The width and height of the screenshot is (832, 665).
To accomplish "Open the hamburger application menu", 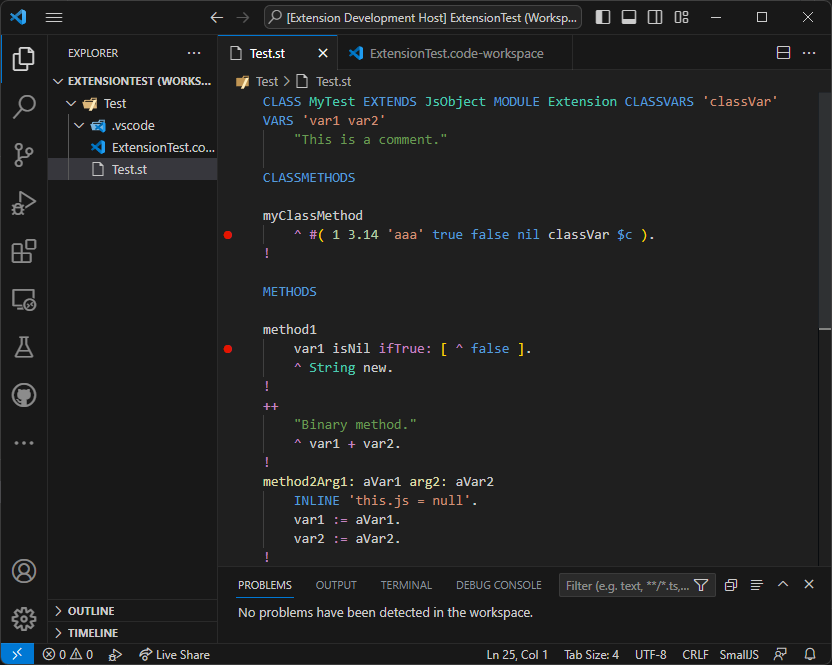I will [54, 18].
